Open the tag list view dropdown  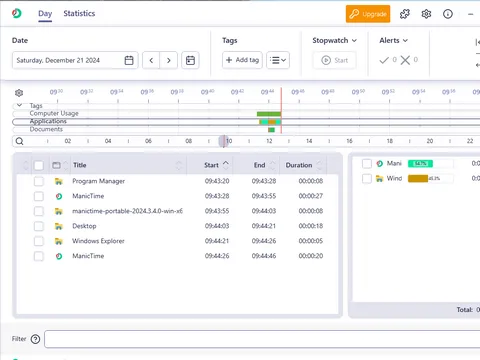point(278,60)
